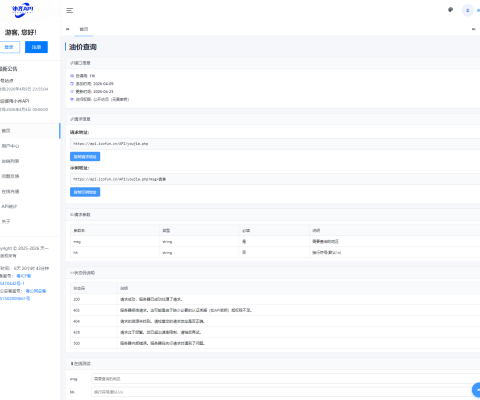Copy the request address with blue button
Image resolution: width=480 pixels, height=400 pixels.
[x=85, y=157]
